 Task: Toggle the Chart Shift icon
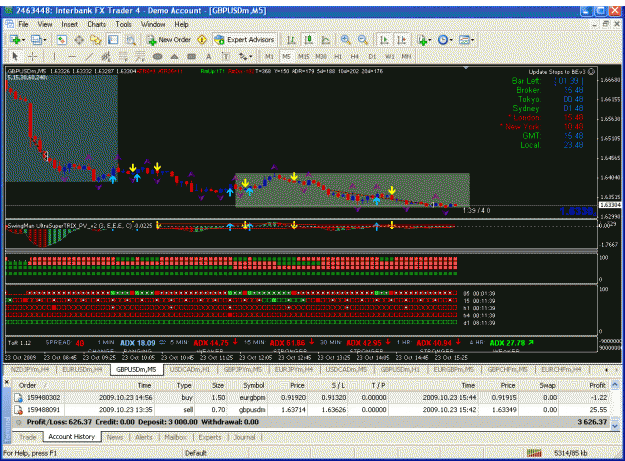(x=402, y=40)
